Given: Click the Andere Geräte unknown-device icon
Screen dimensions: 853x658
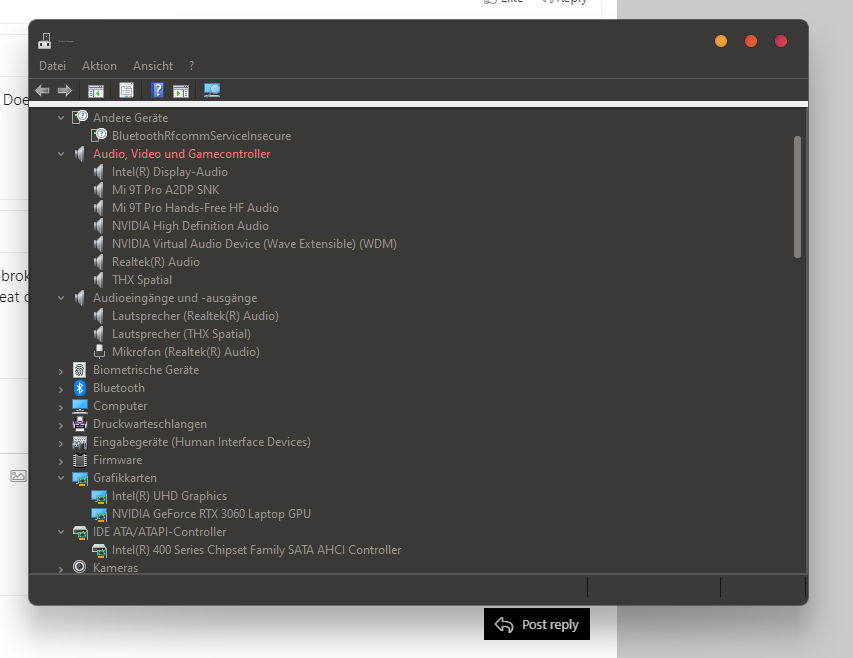Looking at the screenshot, I should point(80,117).
